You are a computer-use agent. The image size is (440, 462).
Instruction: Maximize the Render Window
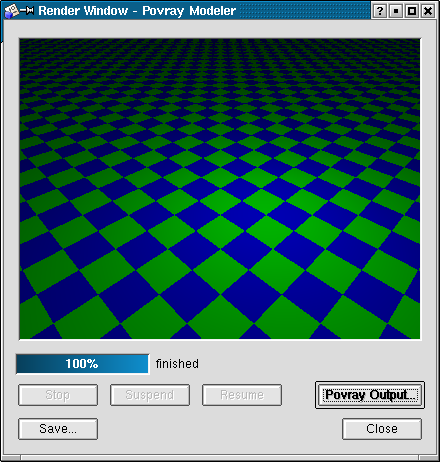pyautogui.click(x=412, y=11)
